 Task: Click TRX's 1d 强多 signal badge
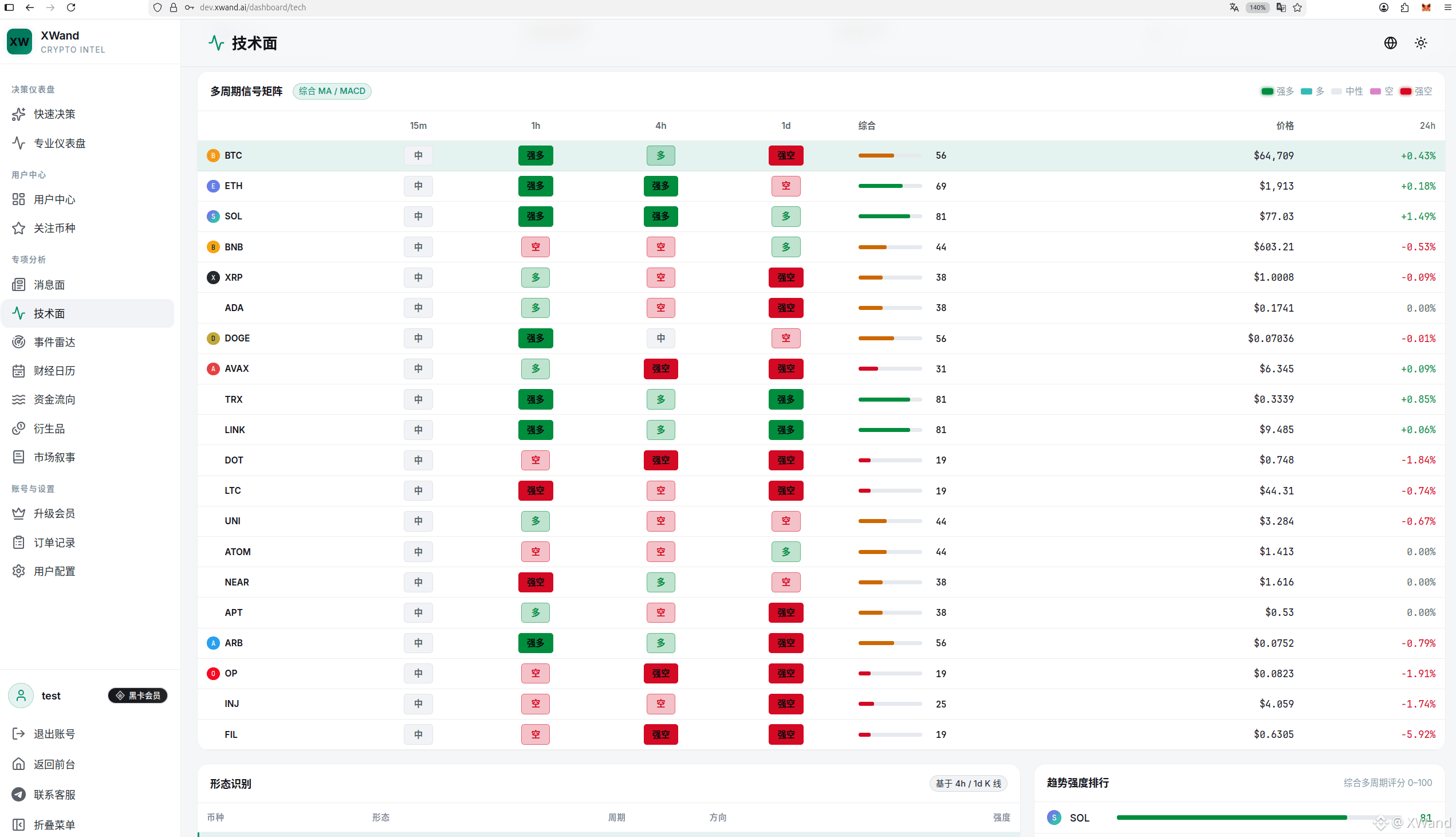click(x=786, y=399)
